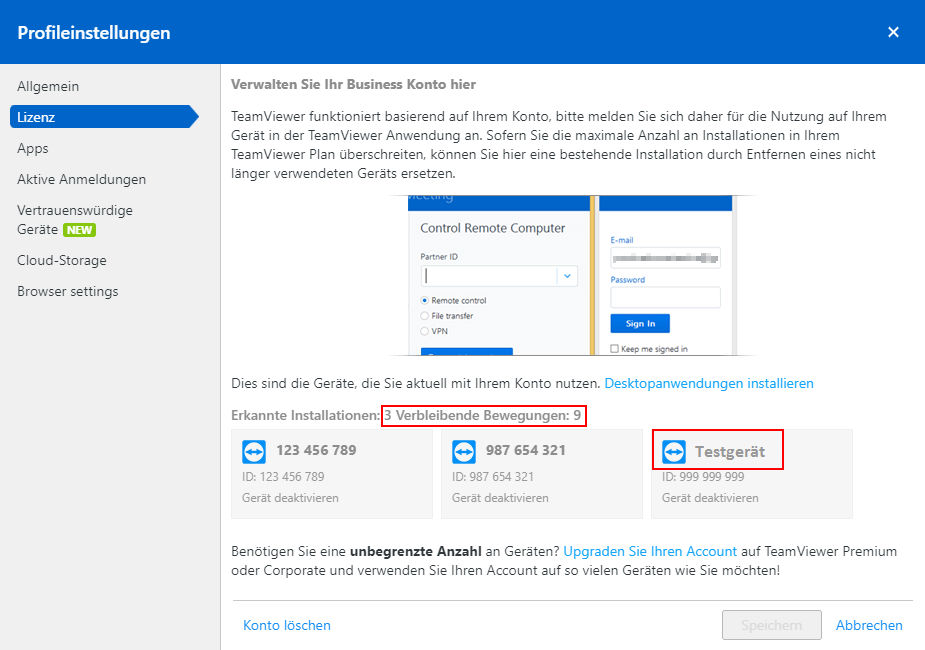Click TeamViewer icon of device 987 654 321
925x650 pixels.
[x=464, y=452]
